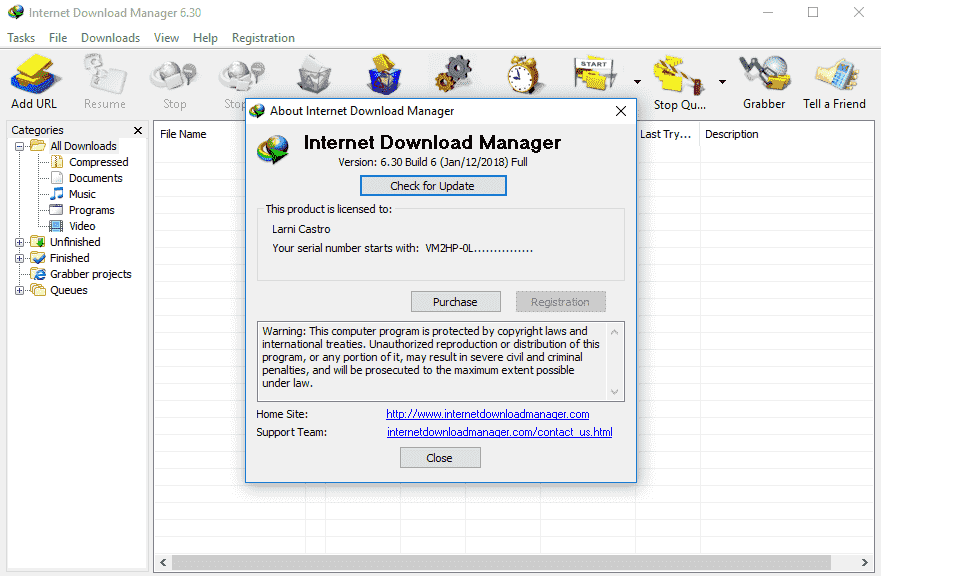Click the horizontal scrollbar left arrow
Screen dimensions: 960x576
pos(163,563)
